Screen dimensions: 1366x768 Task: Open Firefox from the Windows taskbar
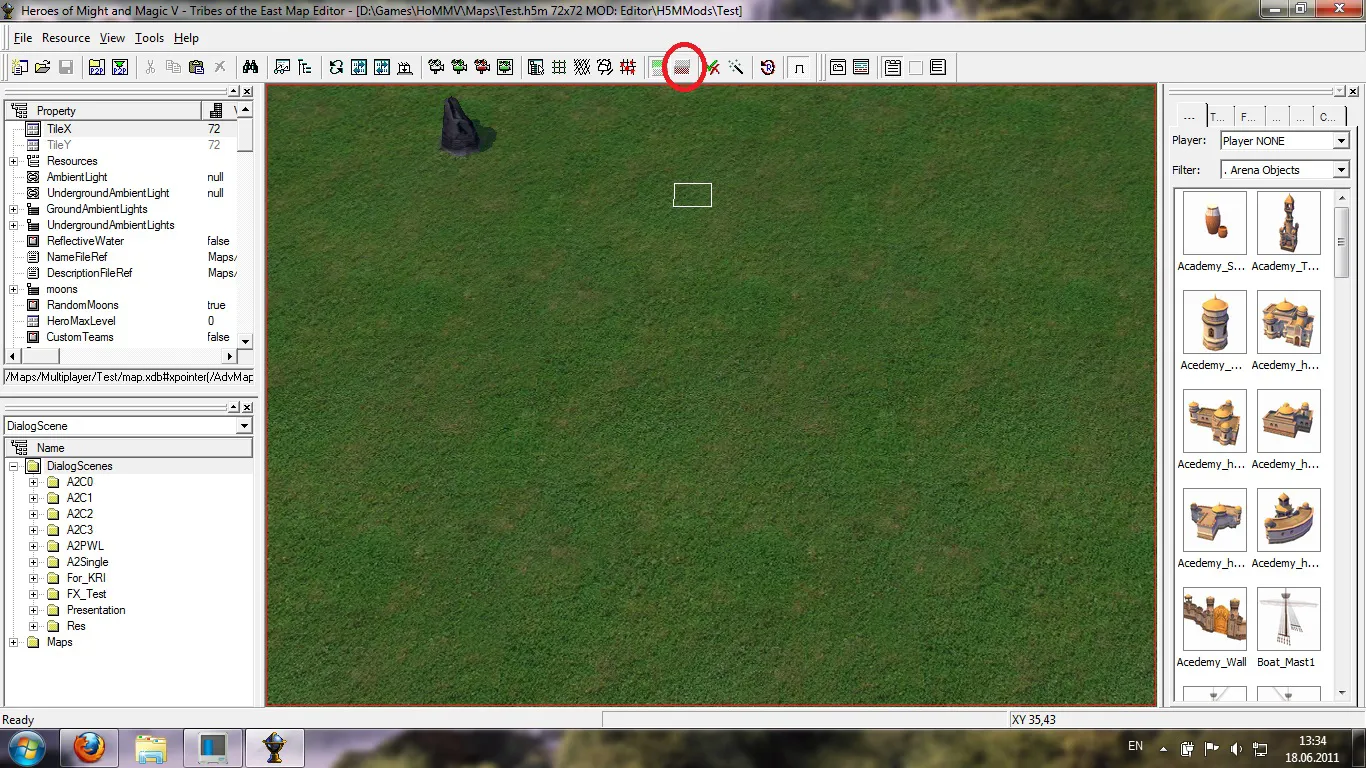point(89,748)
